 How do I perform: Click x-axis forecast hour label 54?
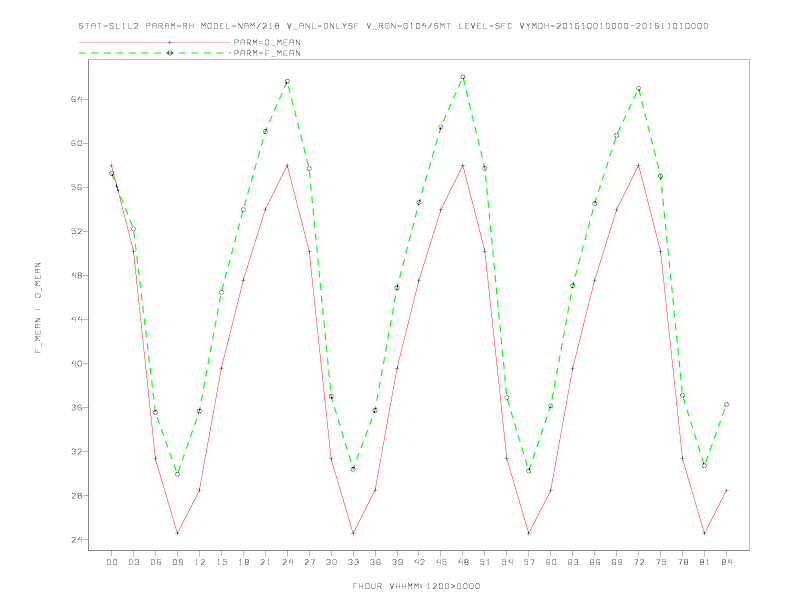507,562
